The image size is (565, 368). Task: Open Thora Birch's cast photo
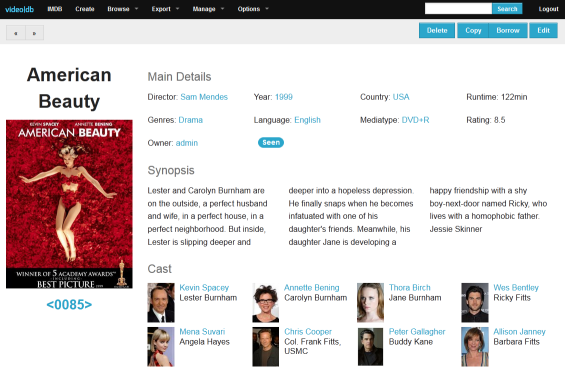370,302
